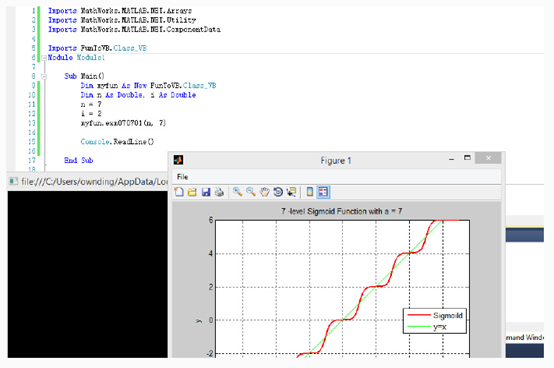554x368 pixels.
Task: Click the y-axis tick label 6
Action: pyautogui.click(x=211, y=220)
